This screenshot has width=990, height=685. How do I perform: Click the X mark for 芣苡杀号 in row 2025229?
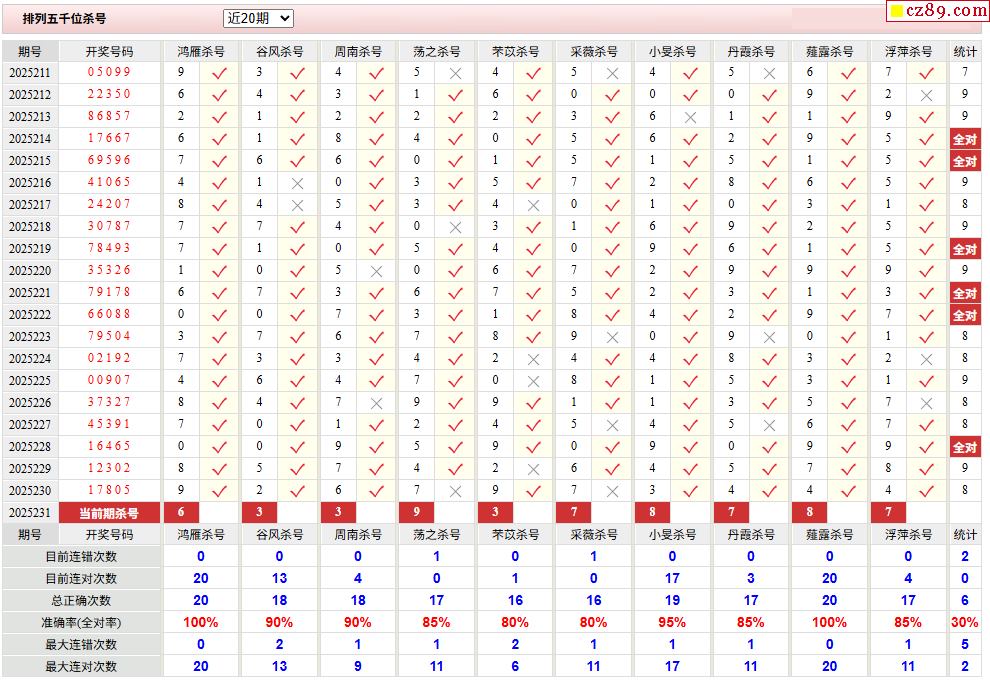(x=533, y=470)
